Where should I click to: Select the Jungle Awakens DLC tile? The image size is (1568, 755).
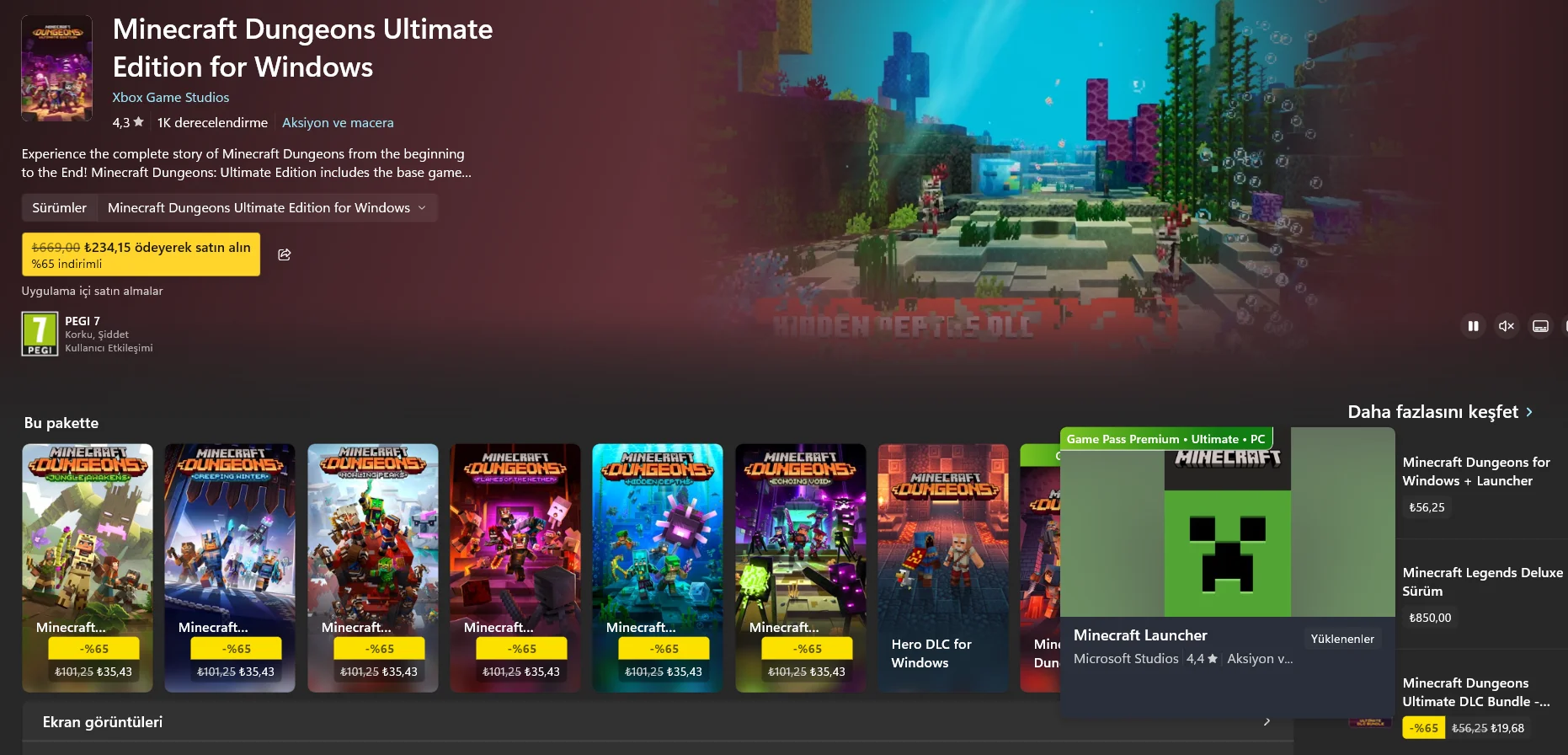pyautogui.click(x=88, y=568)
